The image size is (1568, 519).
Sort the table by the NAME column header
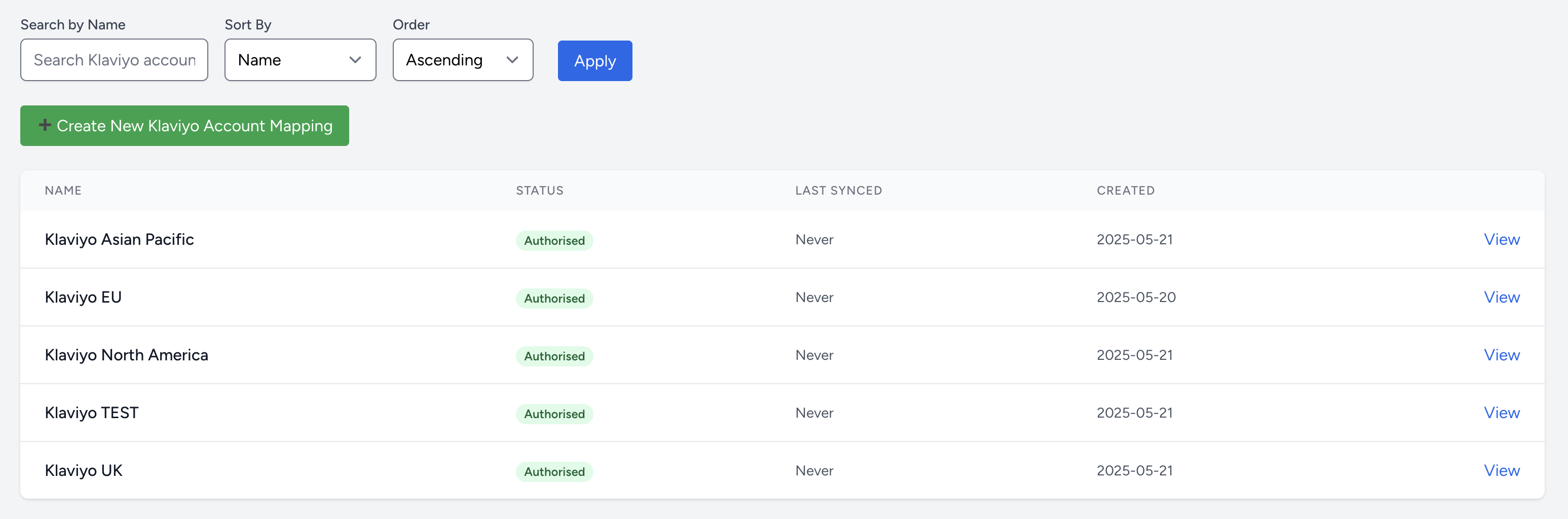pos(63,190)
